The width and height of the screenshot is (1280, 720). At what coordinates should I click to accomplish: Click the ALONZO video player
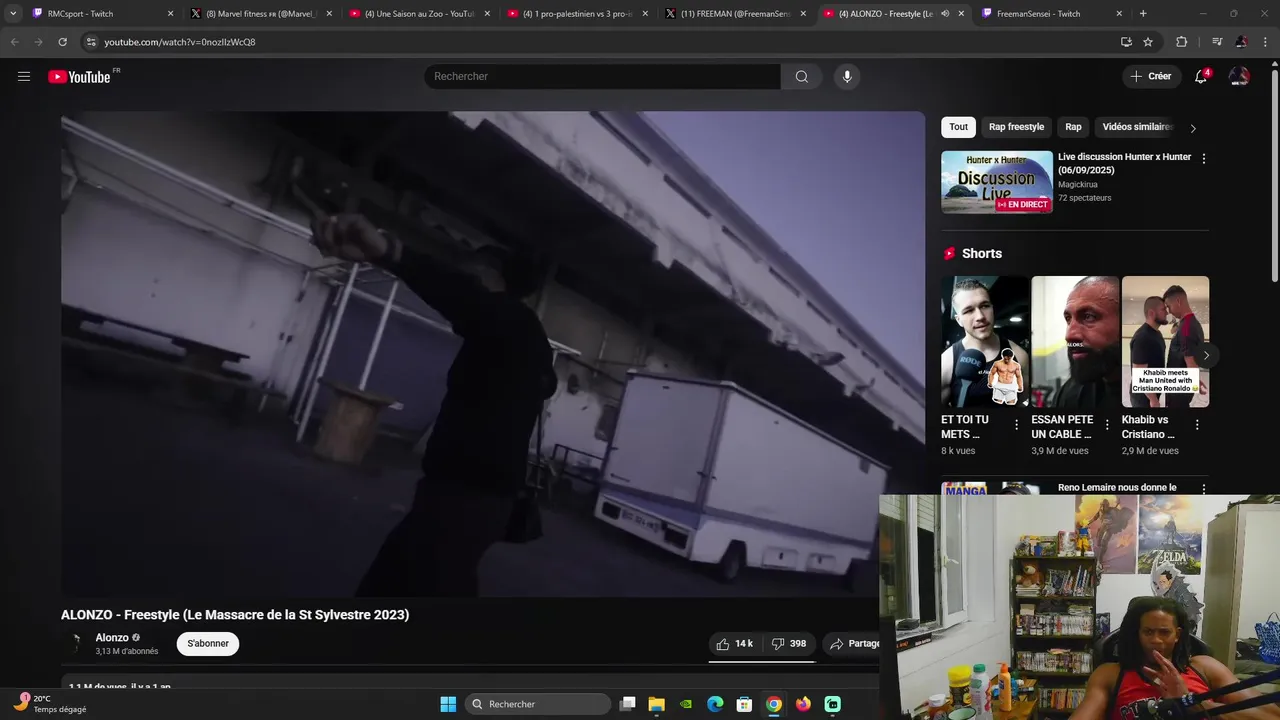coord(493,354)
